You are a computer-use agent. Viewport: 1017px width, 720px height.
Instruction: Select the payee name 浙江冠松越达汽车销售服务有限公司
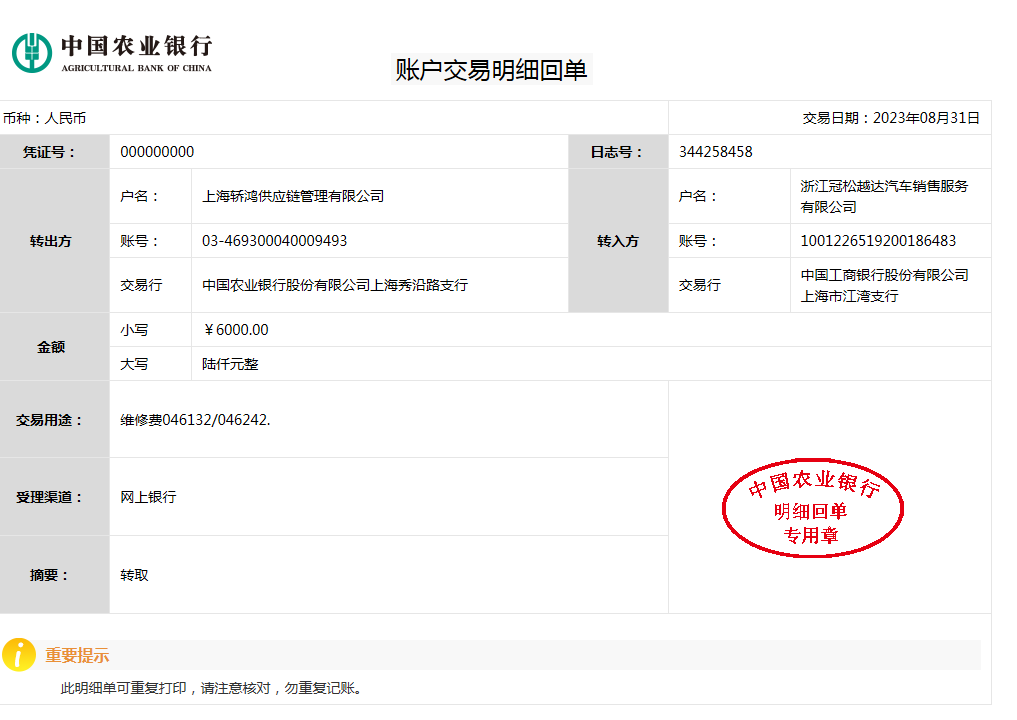click(x=884, y=196)
